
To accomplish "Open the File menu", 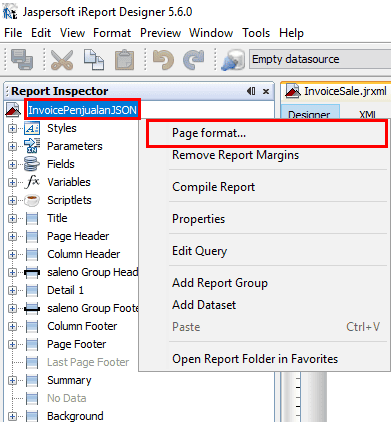I will pos(13,33).
